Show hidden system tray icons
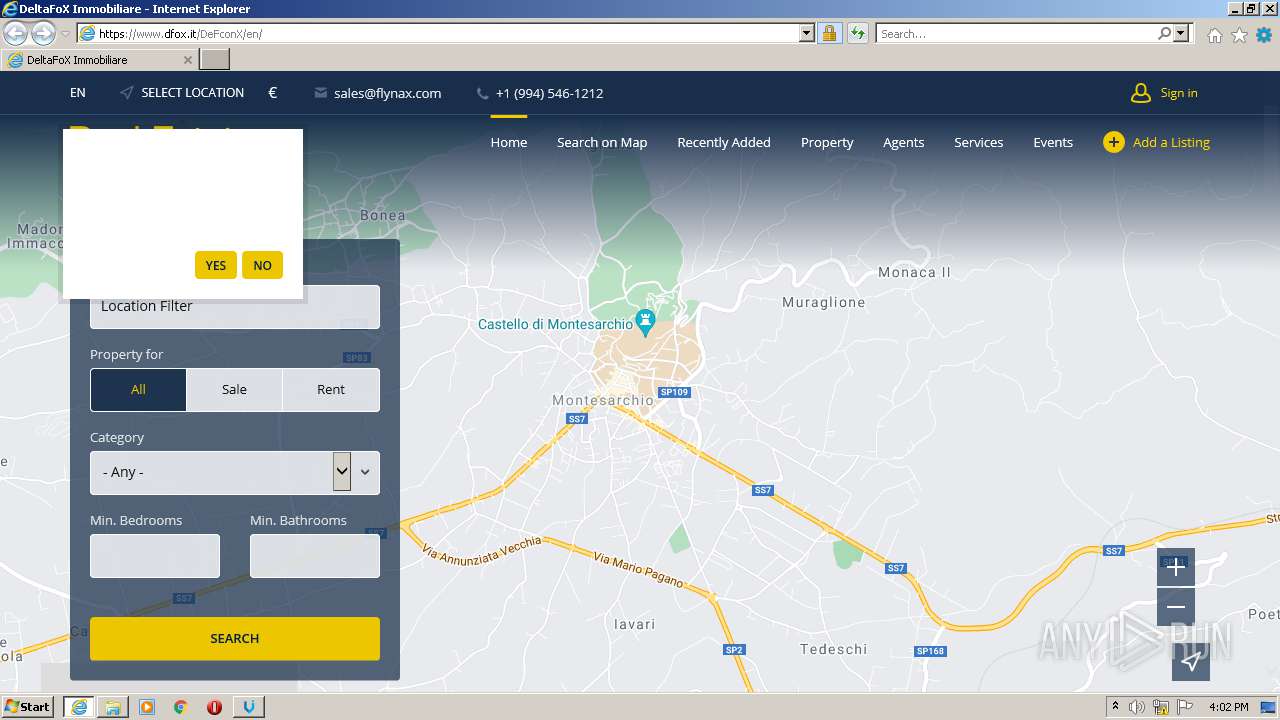1280x720 pixels. pos(1115,707)
